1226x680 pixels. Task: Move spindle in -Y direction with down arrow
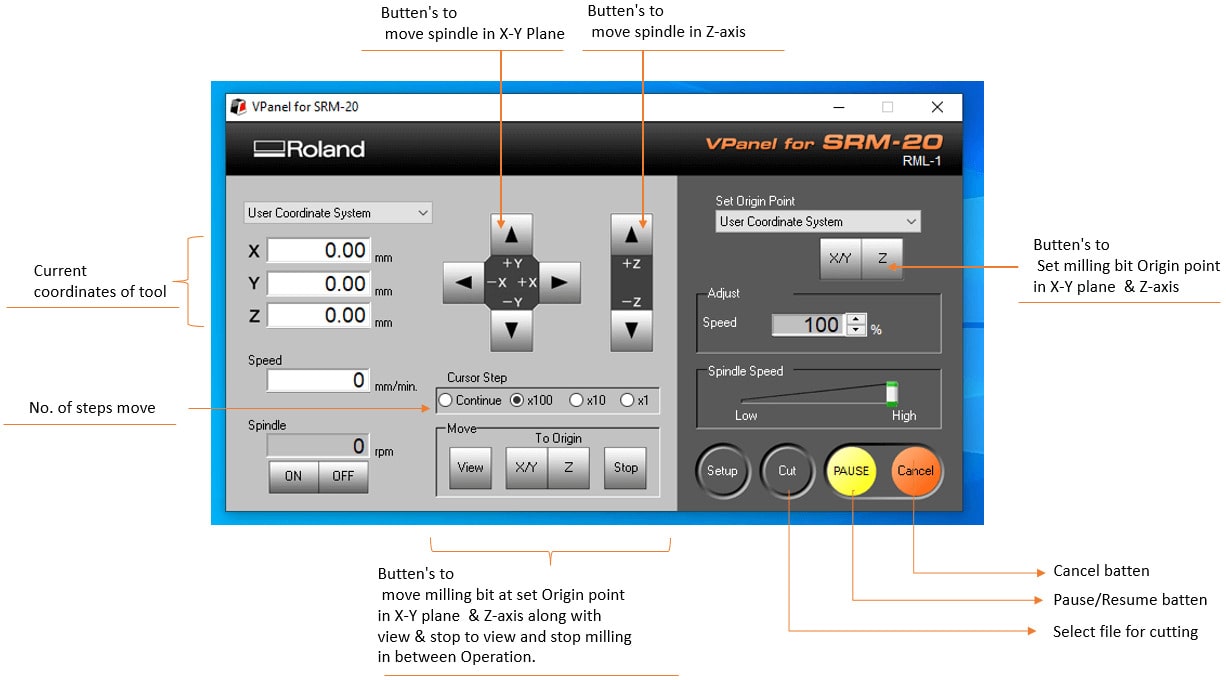click(x=511, y=330)
